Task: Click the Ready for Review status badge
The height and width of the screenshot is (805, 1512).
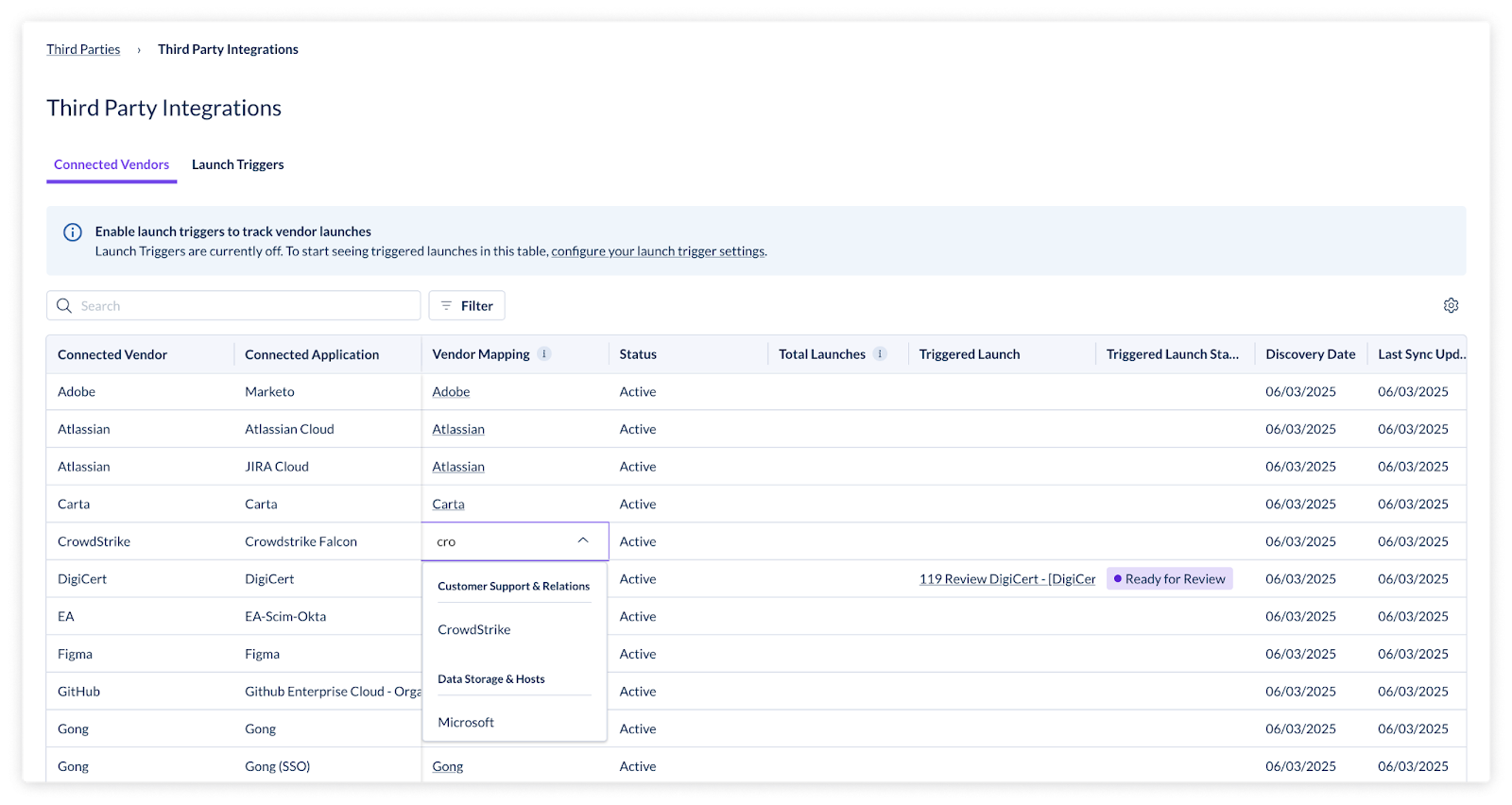Action: (x=1170, y=579)
